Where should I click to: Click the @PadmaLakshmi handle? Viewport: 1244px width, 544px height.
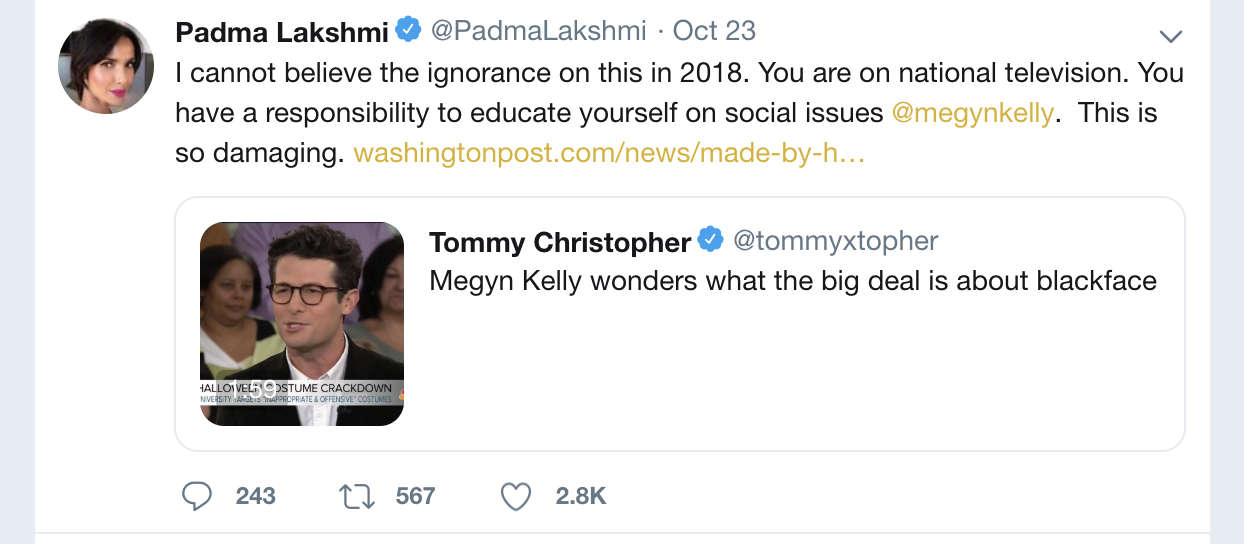point(538,32)
